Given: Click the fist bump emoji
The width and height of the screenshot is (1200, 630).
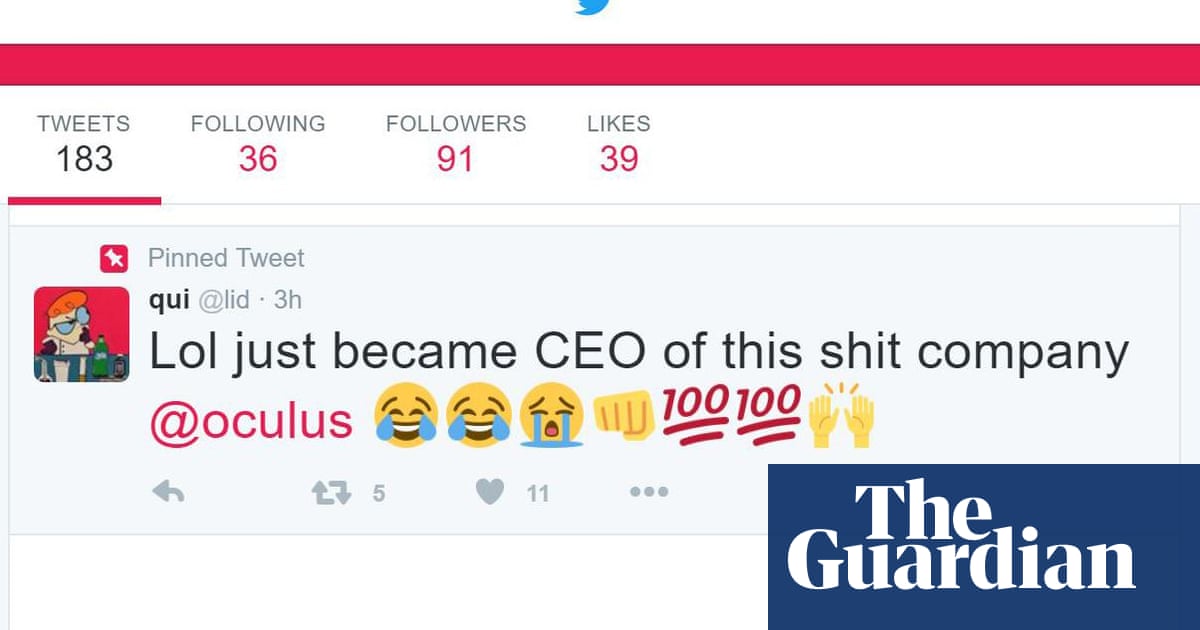Looking at the screenshot, I should tap(624, 416).
